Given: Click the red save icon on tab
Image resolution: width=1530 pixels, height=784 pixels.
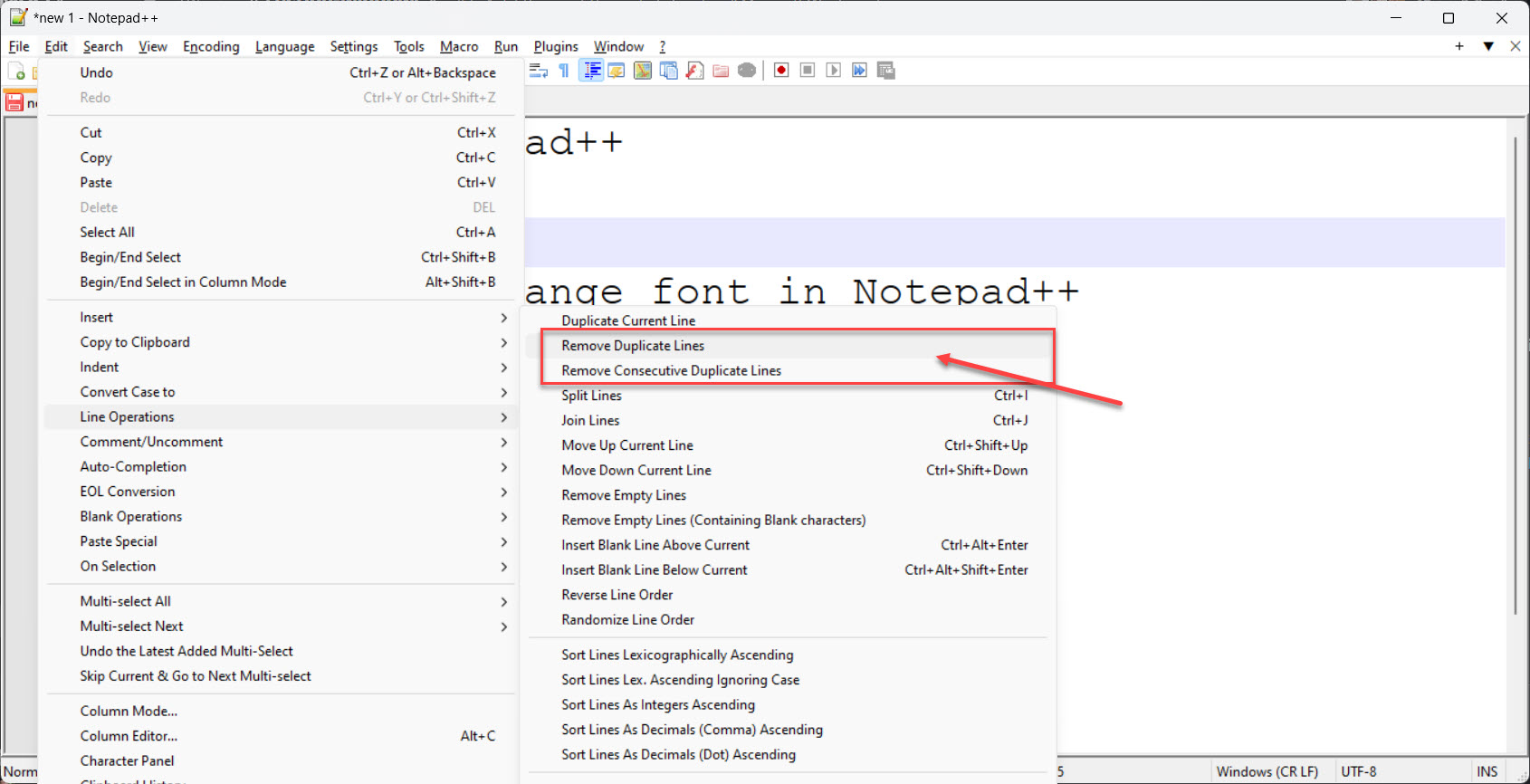Looking at the screenshot, I should [x=14, y=102].
